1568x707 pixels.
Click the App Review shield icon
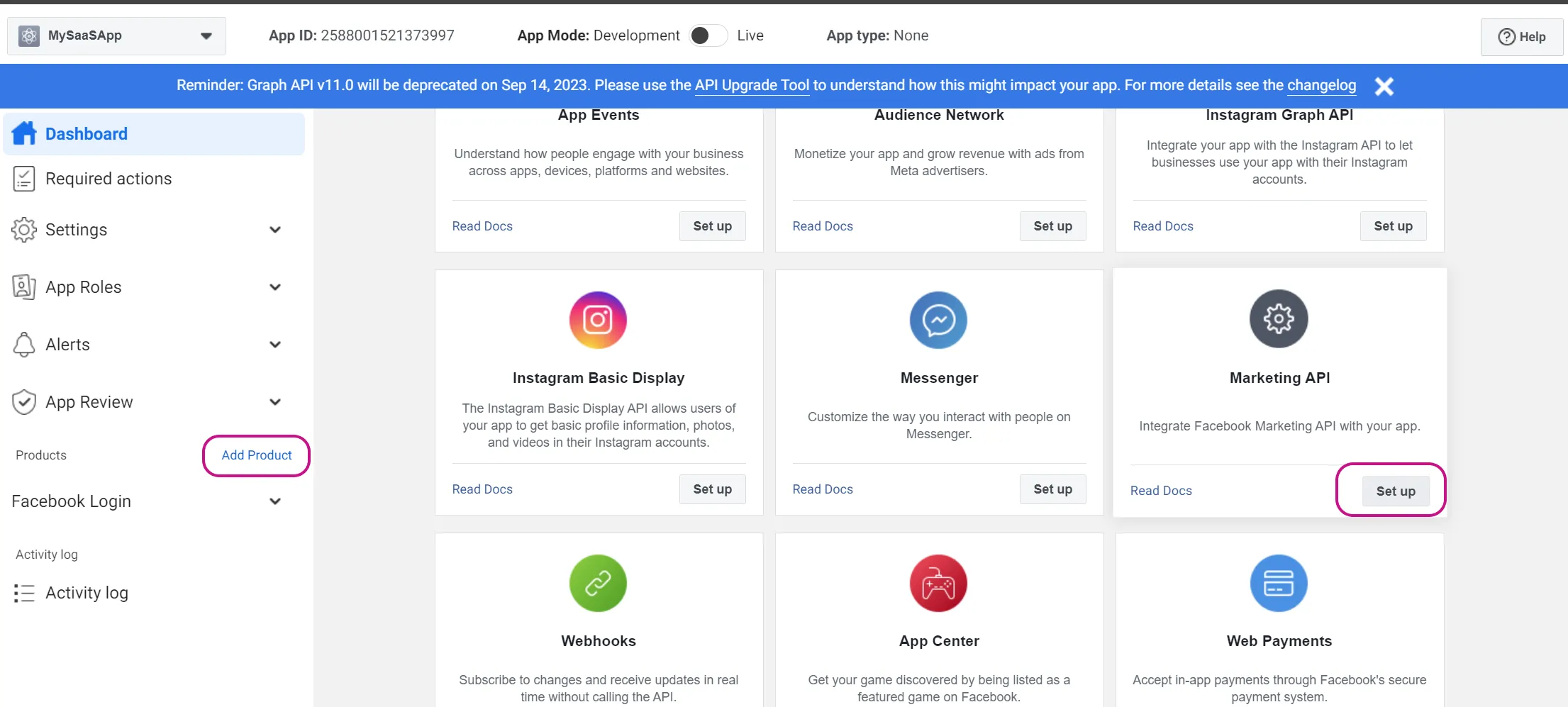[x=24, y=402]
